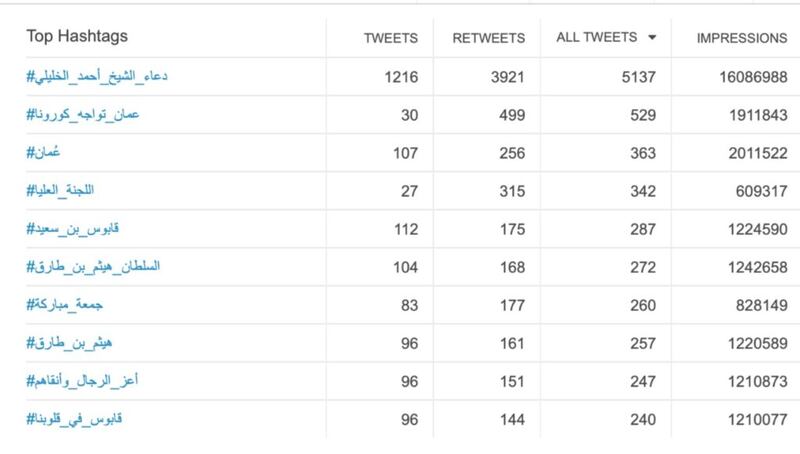Select the اللجنة_العليا# hashtag link

[x=61, y=191]
